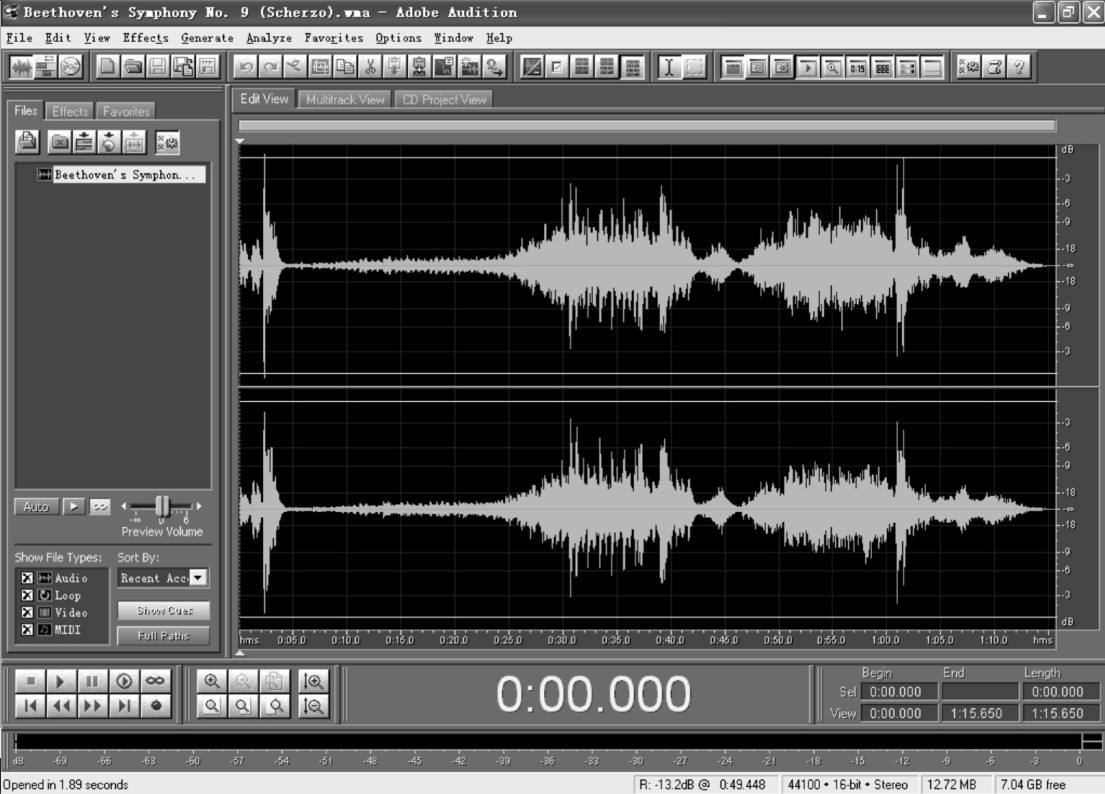Open the Favorites tab in left panel
The image size is (1105, 794).
(x=126, y=111)
